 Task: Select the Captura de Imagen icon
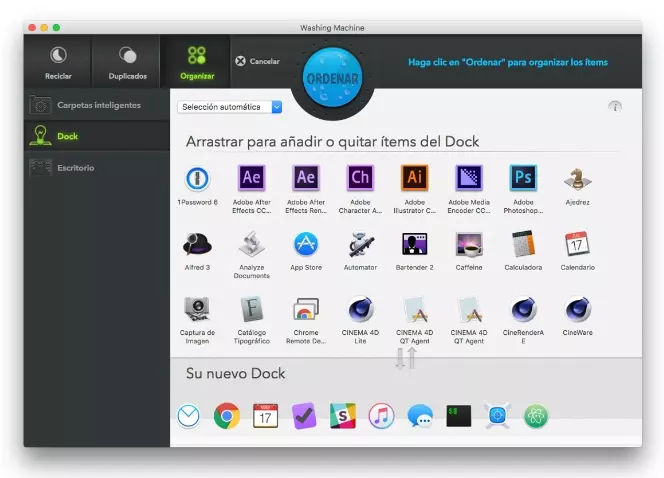tap(197, 309)
